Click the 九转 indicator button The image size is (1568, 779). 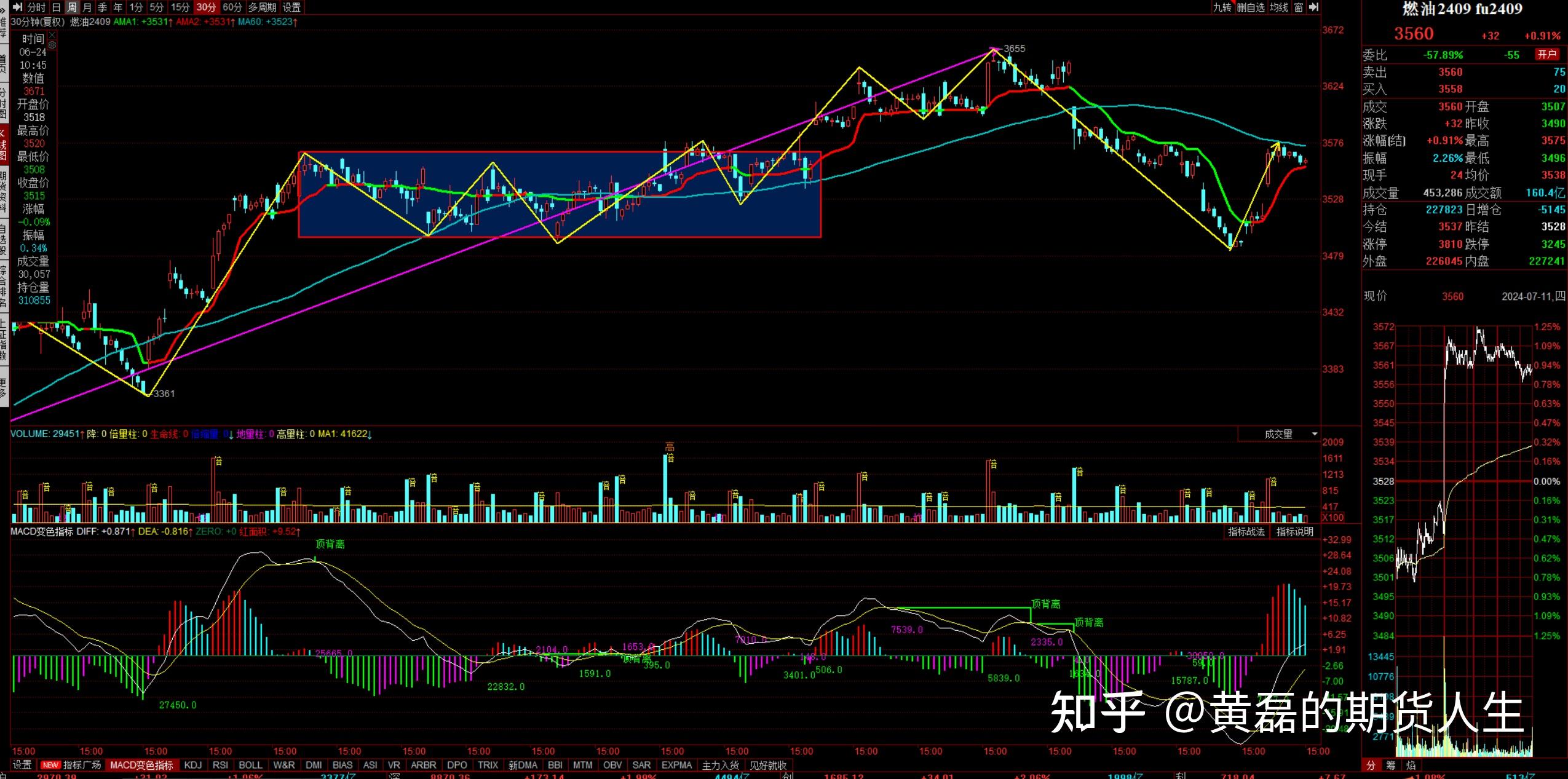1222,7
